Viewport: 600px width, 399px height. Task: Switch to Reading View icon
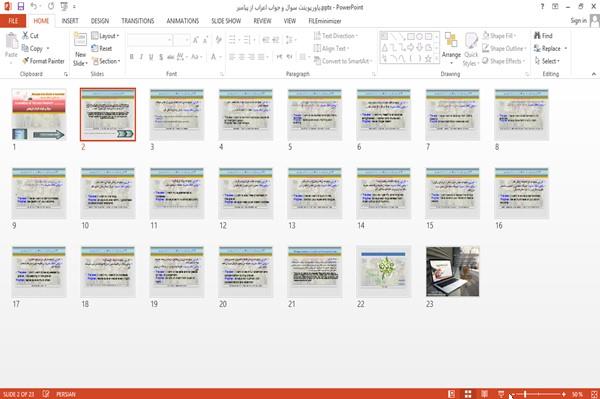[484, 394]
